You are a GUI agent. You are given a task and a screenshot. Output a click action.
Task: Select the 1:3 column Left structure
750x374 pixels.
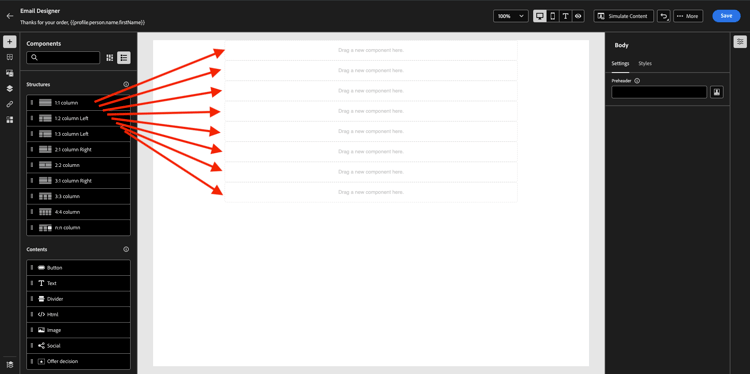(78, 134)
